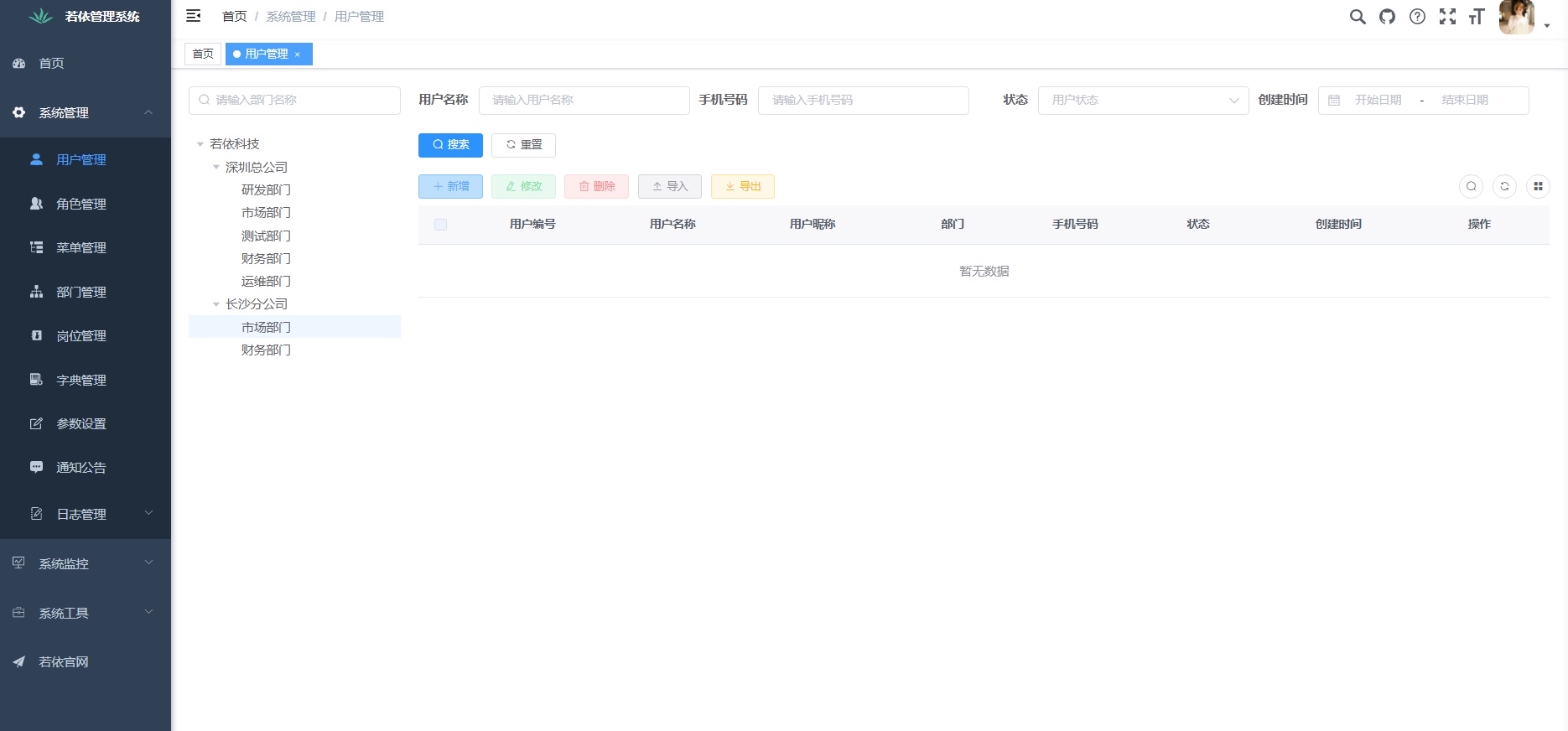Open the font size setting icon
The image size is (1568, 731).
[x=1477, y=17]
